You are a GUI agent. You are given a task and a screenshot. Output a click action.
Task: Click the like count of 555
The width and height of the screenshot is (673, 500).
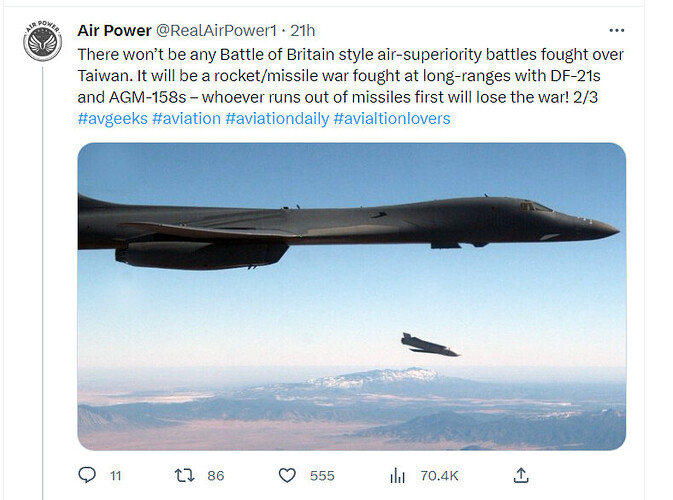[322, 476]
